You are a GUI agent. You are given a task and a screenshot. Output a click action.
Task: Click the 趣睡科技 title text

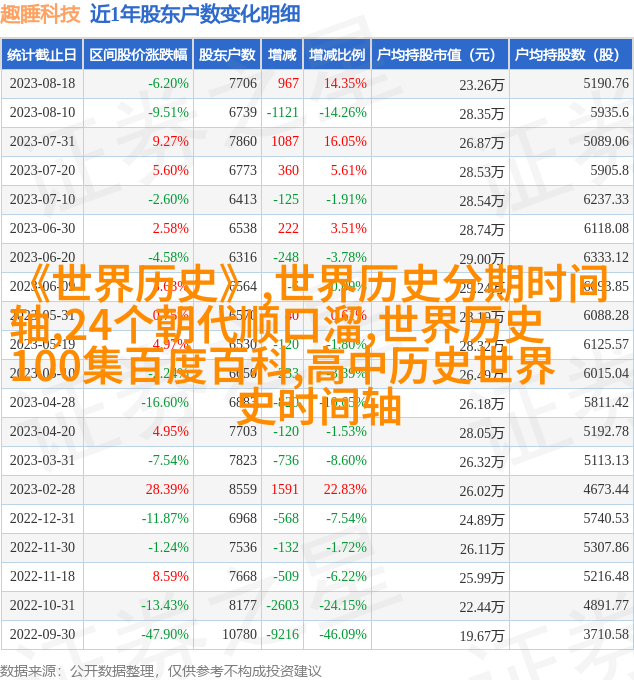(40, 14)
